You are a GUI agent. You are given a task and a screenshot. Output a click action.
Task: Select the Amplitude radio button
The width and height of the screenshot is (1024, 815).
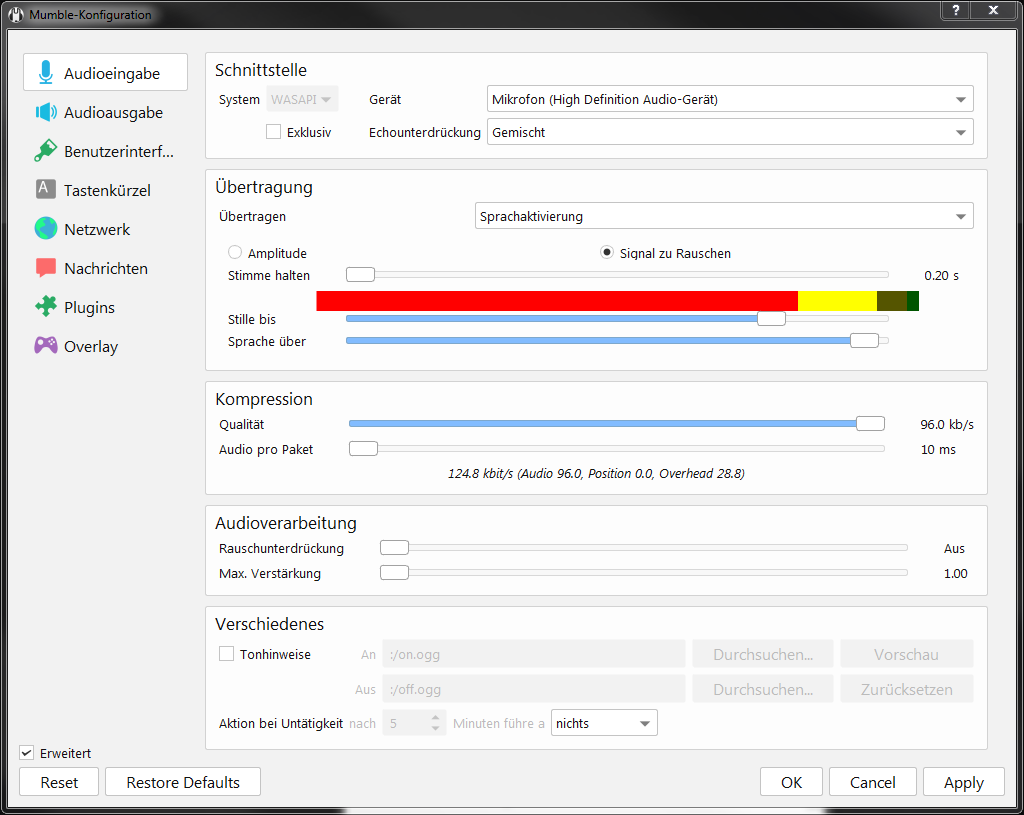pos(235,253)
